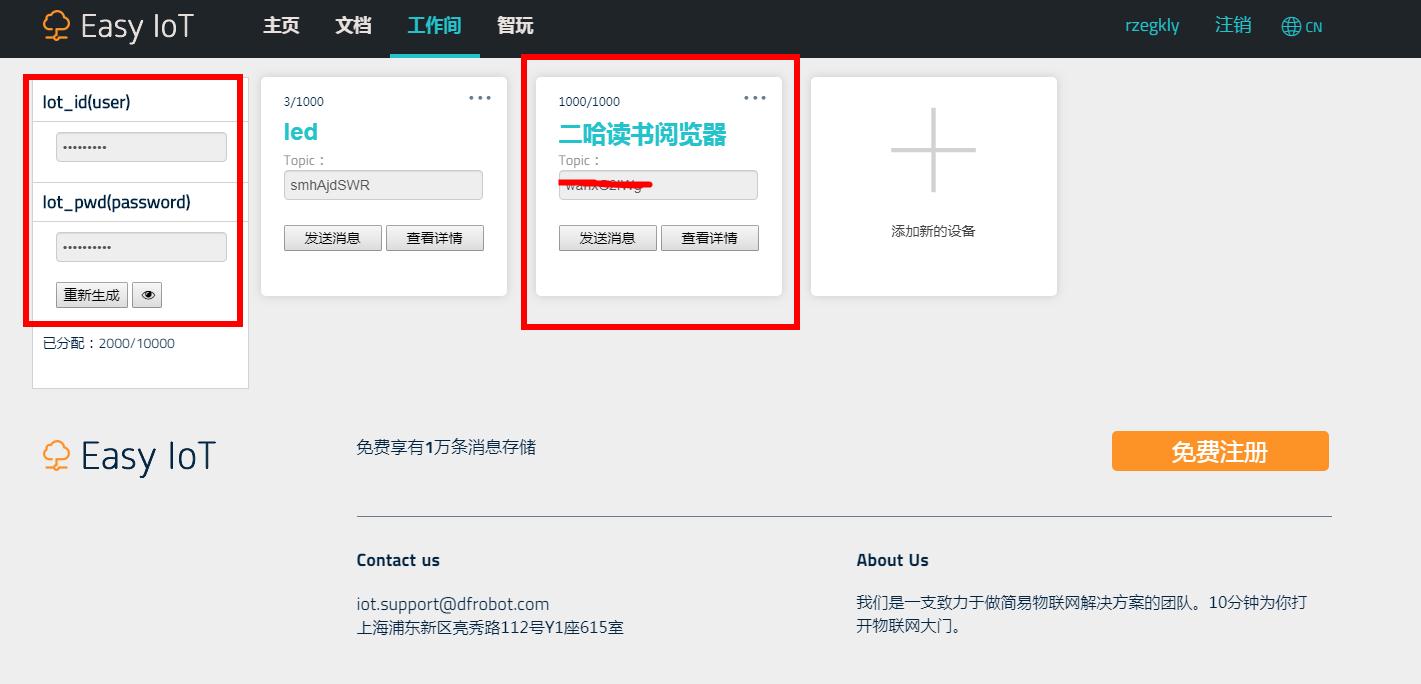The image size is (1421, 684).
Task: Open the 智玩 tab
Action: [515, 25]
